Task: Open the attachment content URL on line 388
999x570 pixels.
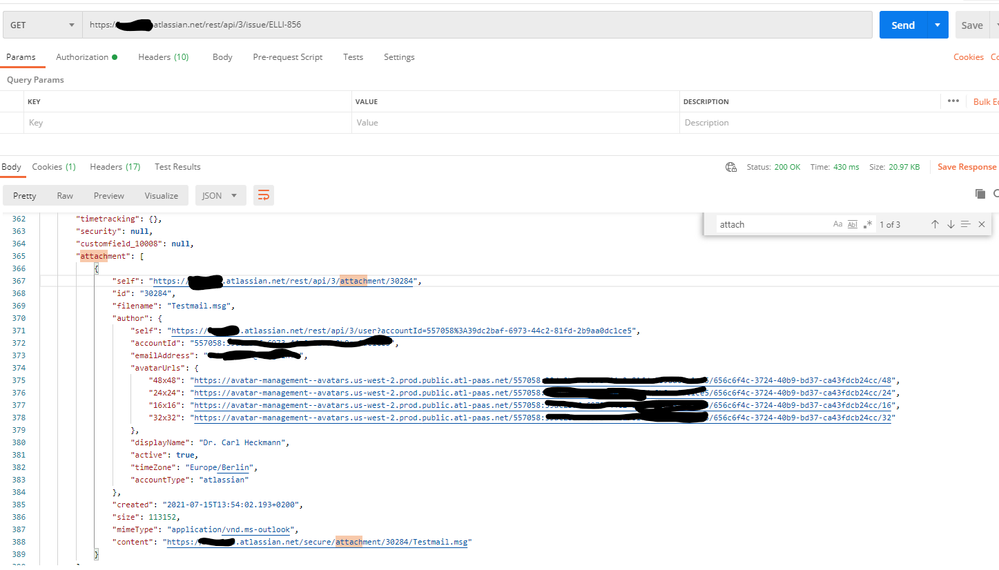Action: pyautogui.click(x=317, y=542)
